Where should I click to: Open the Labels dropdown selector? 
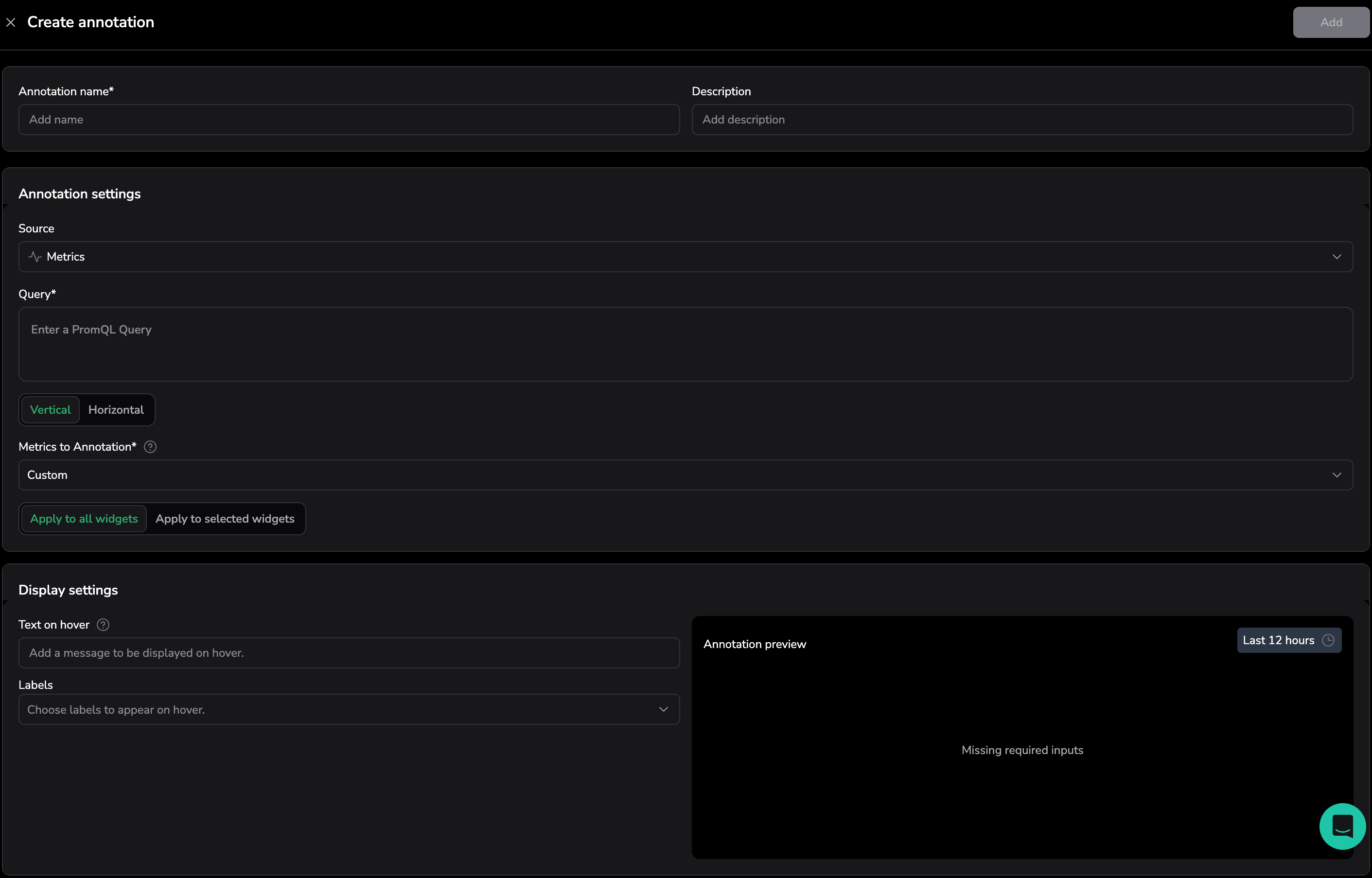(x=348, y=710)
